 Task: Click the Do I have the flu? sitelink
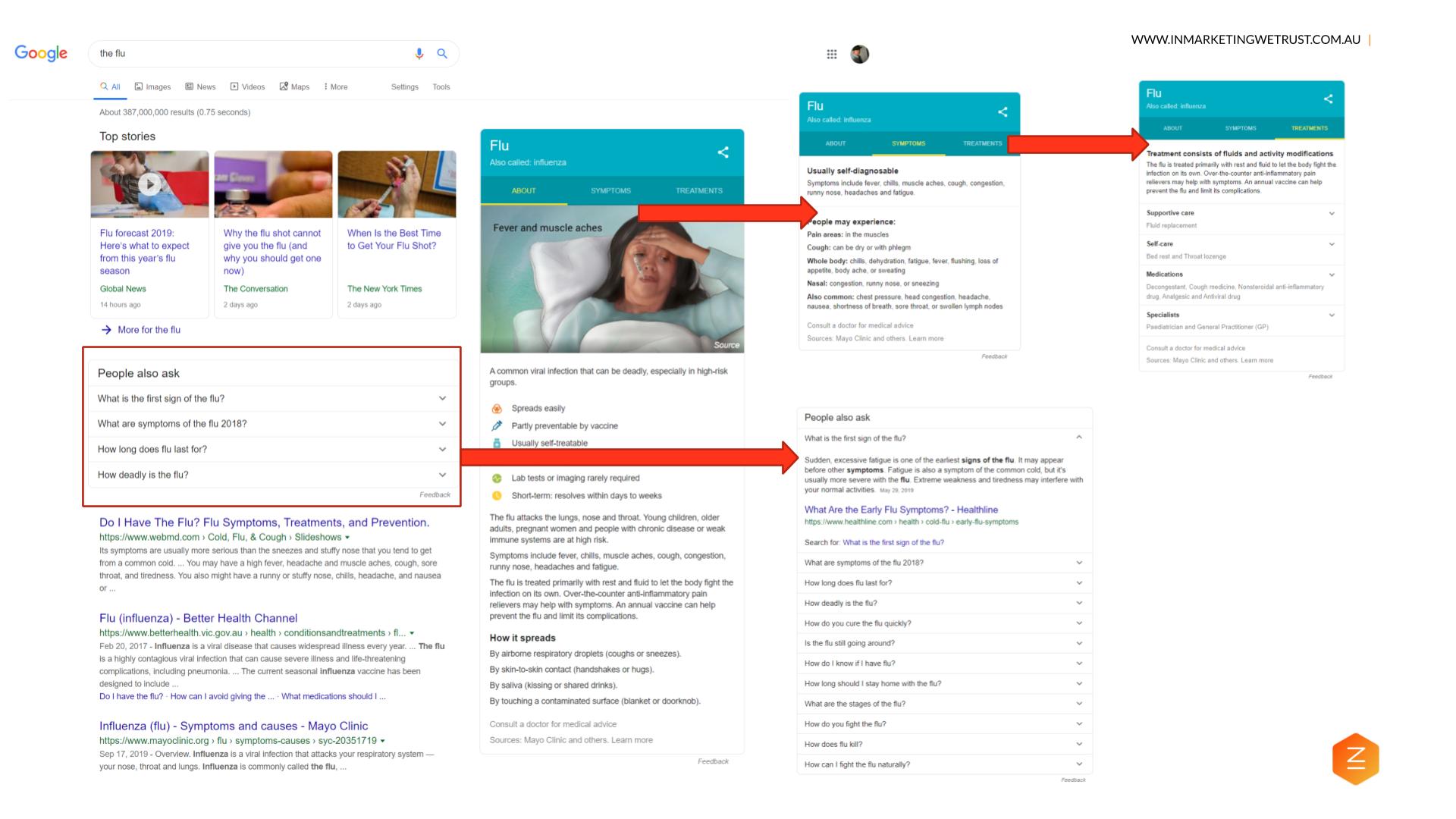tap(131, 696)
